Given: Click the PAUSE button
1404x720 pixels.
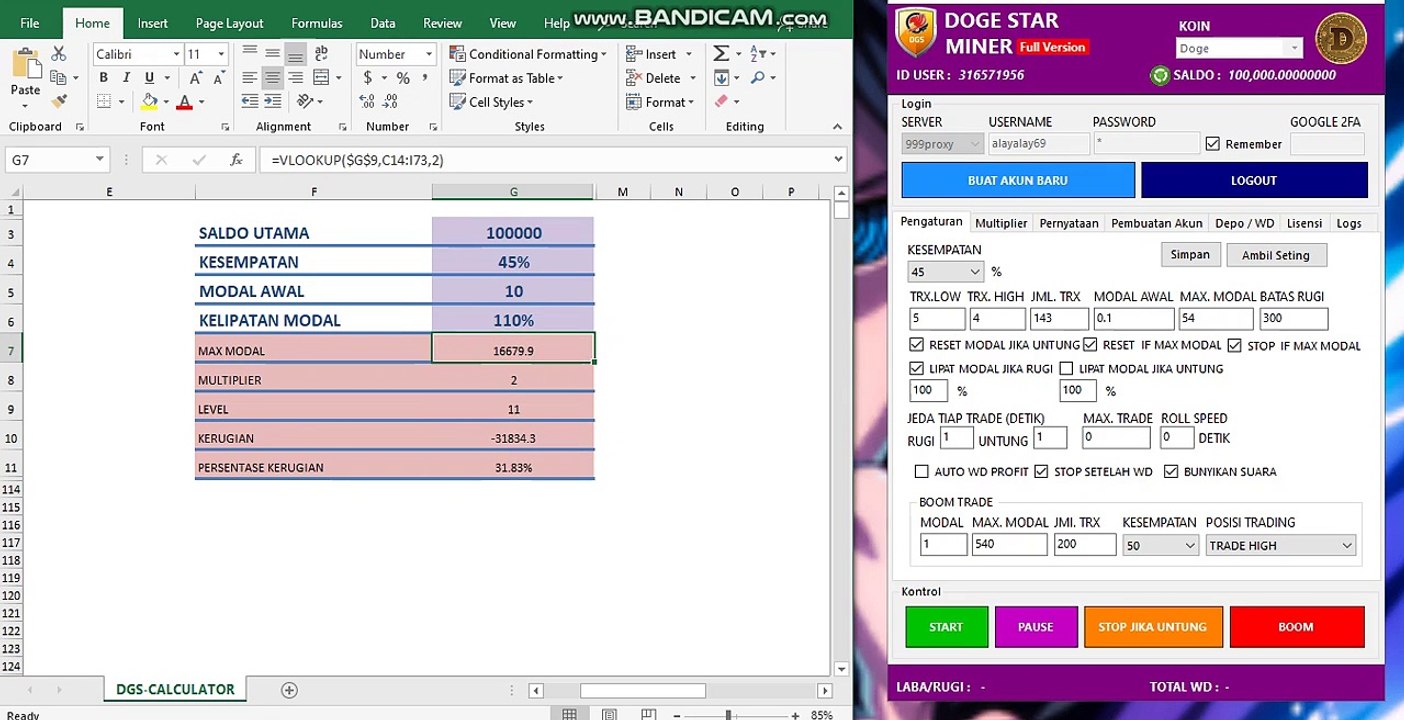Looking at the screenshot, I should pyautogui.click(x=1036, y=627).
